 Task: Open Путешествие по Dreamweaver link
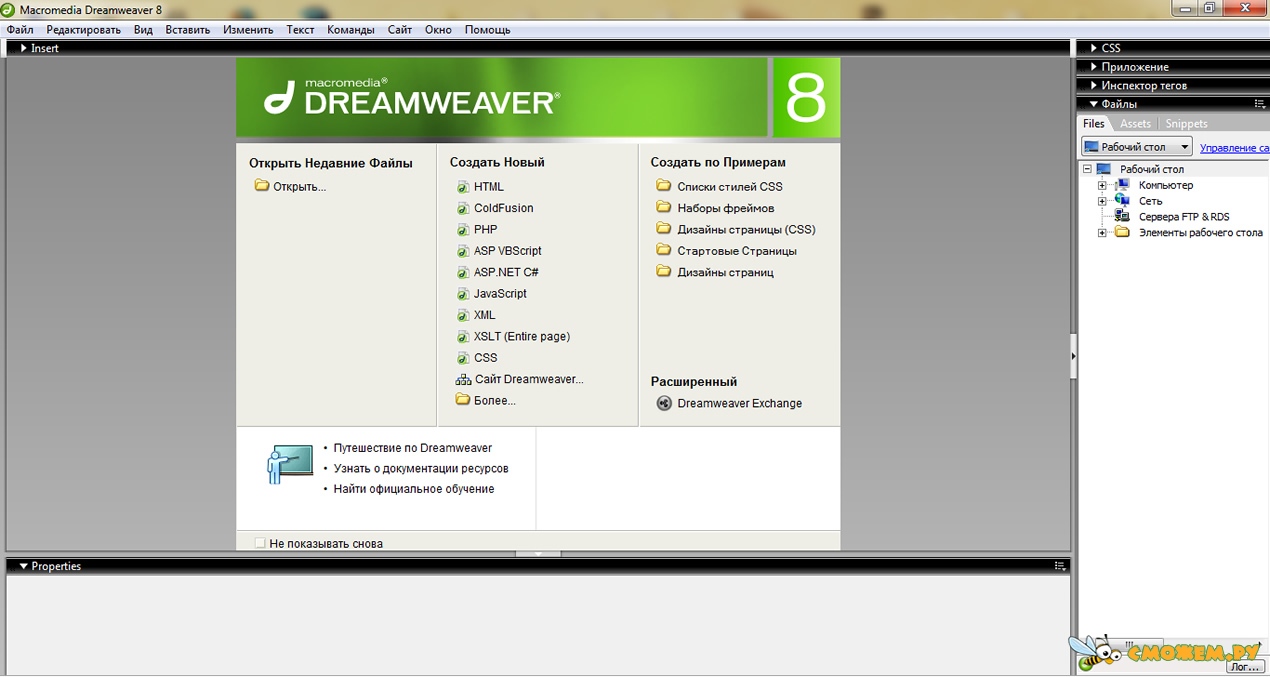point(412,448)
